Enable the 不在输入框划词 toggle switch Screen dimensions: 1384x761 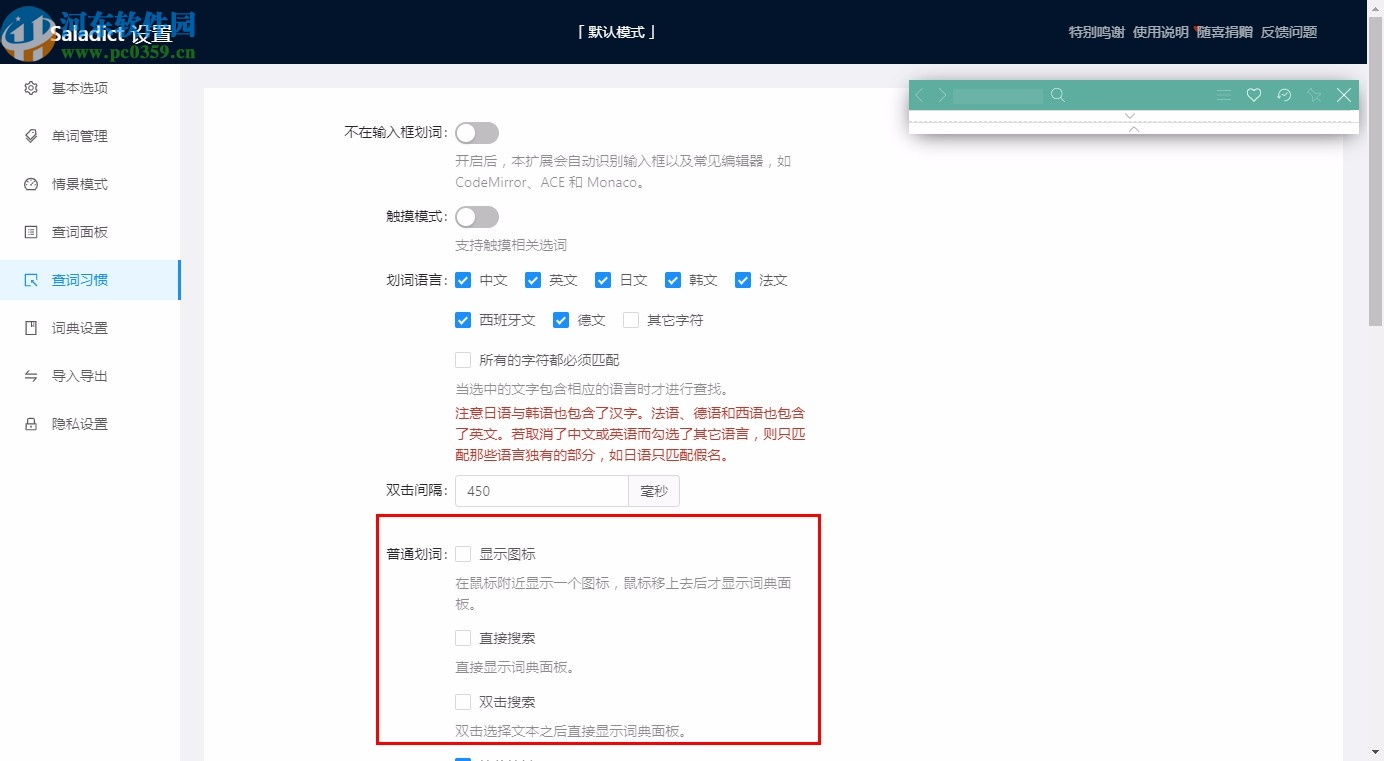pos(477,132)
